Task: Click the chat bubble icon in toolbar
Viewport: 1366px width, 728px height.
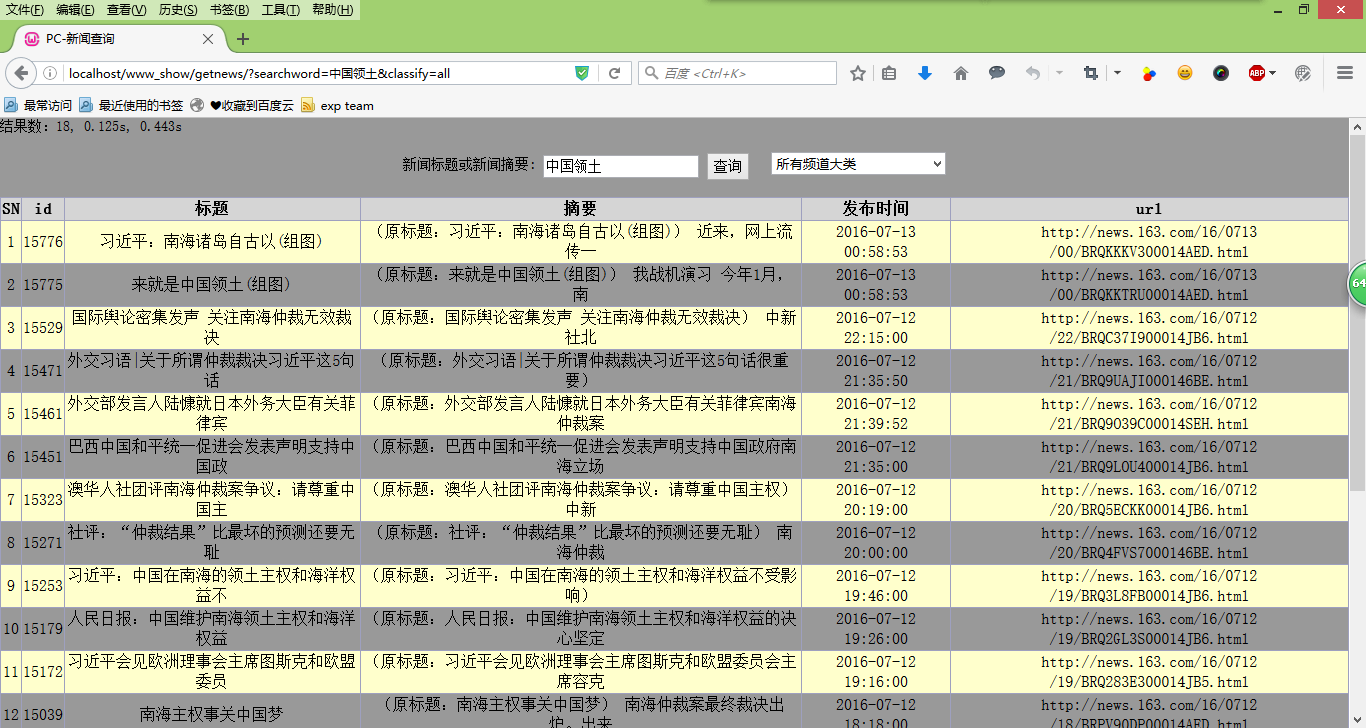Action: coord(997,73)
